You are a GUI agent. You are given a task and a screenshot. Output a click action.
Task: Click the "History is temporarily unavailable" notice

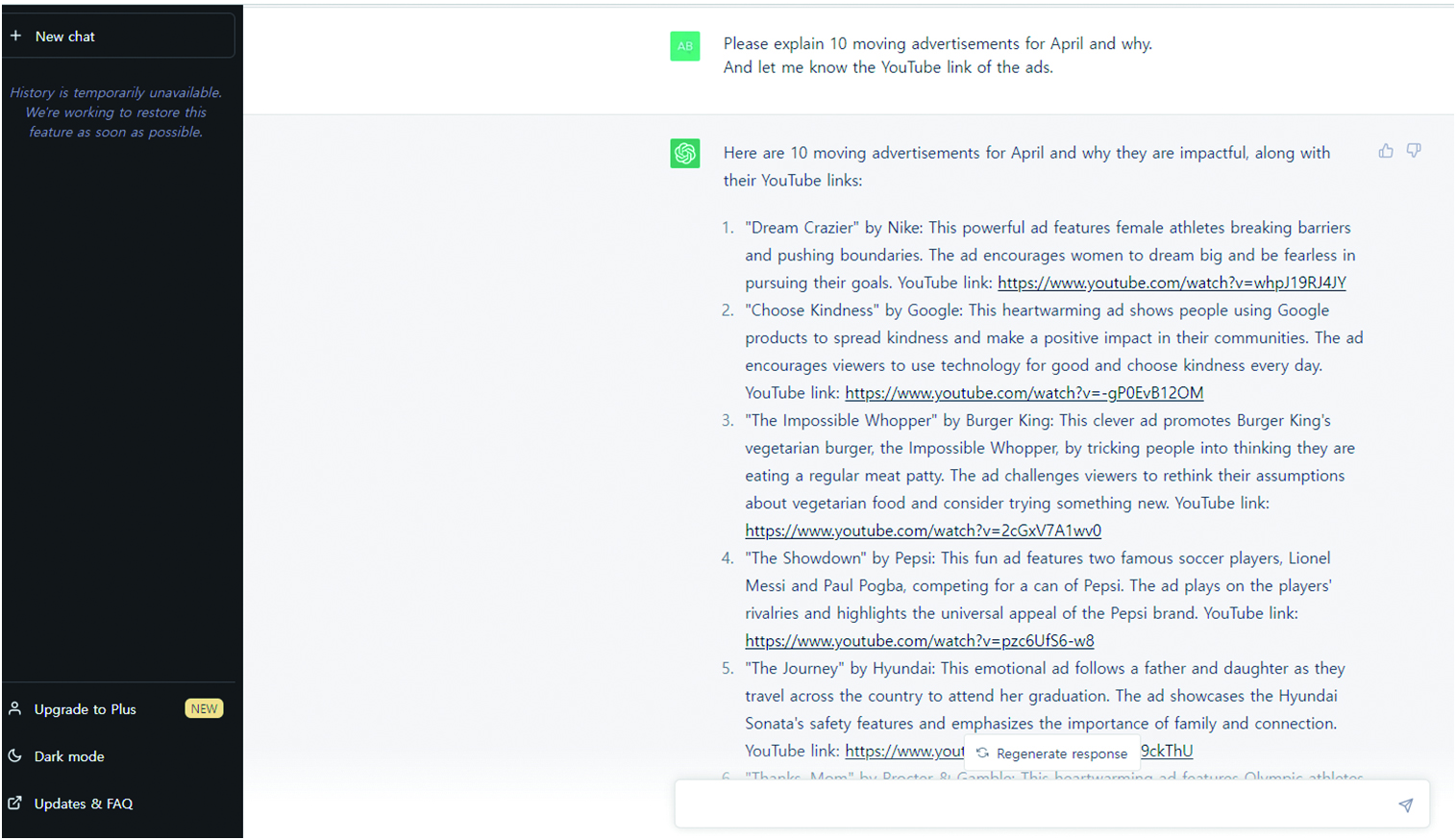tap(116, 112)
